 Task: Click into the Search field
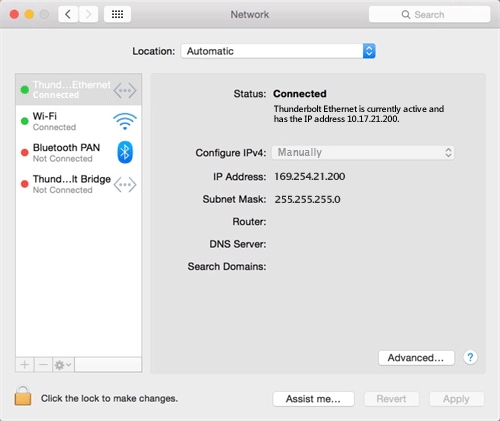(x=429, y=14)
